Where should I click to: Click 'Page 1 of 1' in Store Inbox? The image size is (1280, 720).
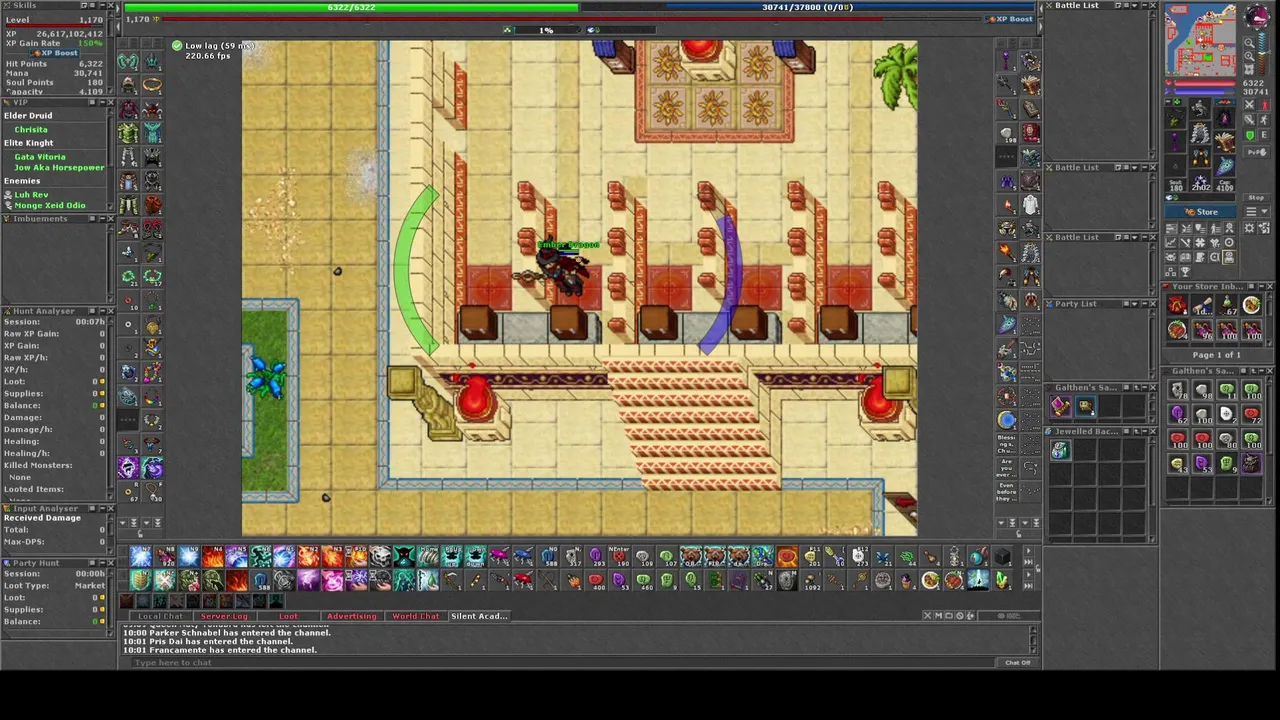pyautogui.click(x=1216, y=355)
